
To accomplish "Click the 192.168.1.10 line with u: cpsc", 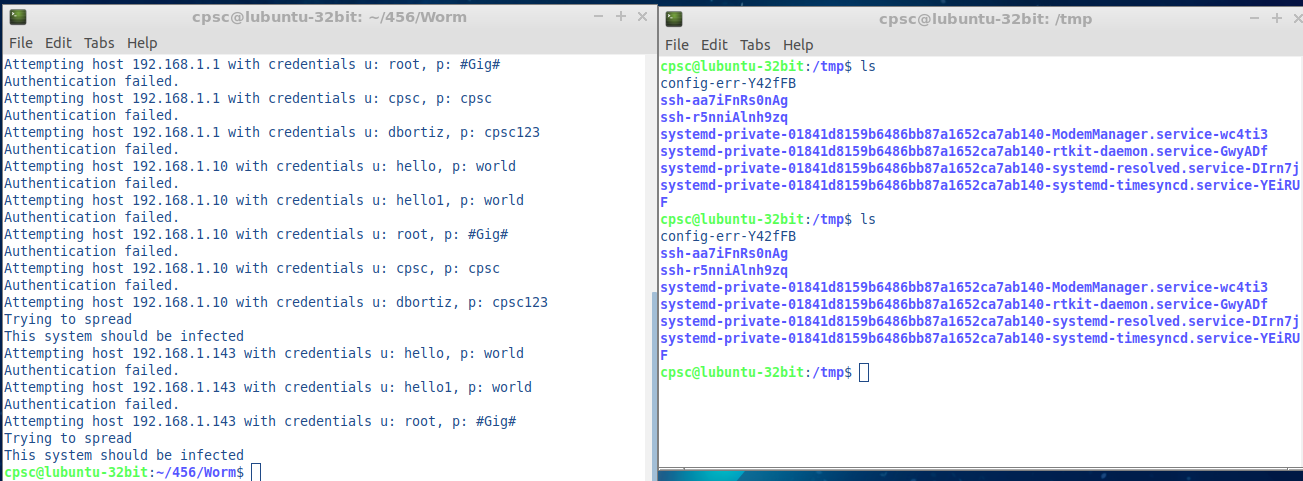I will pyautogui.click(x=252, y=268).
